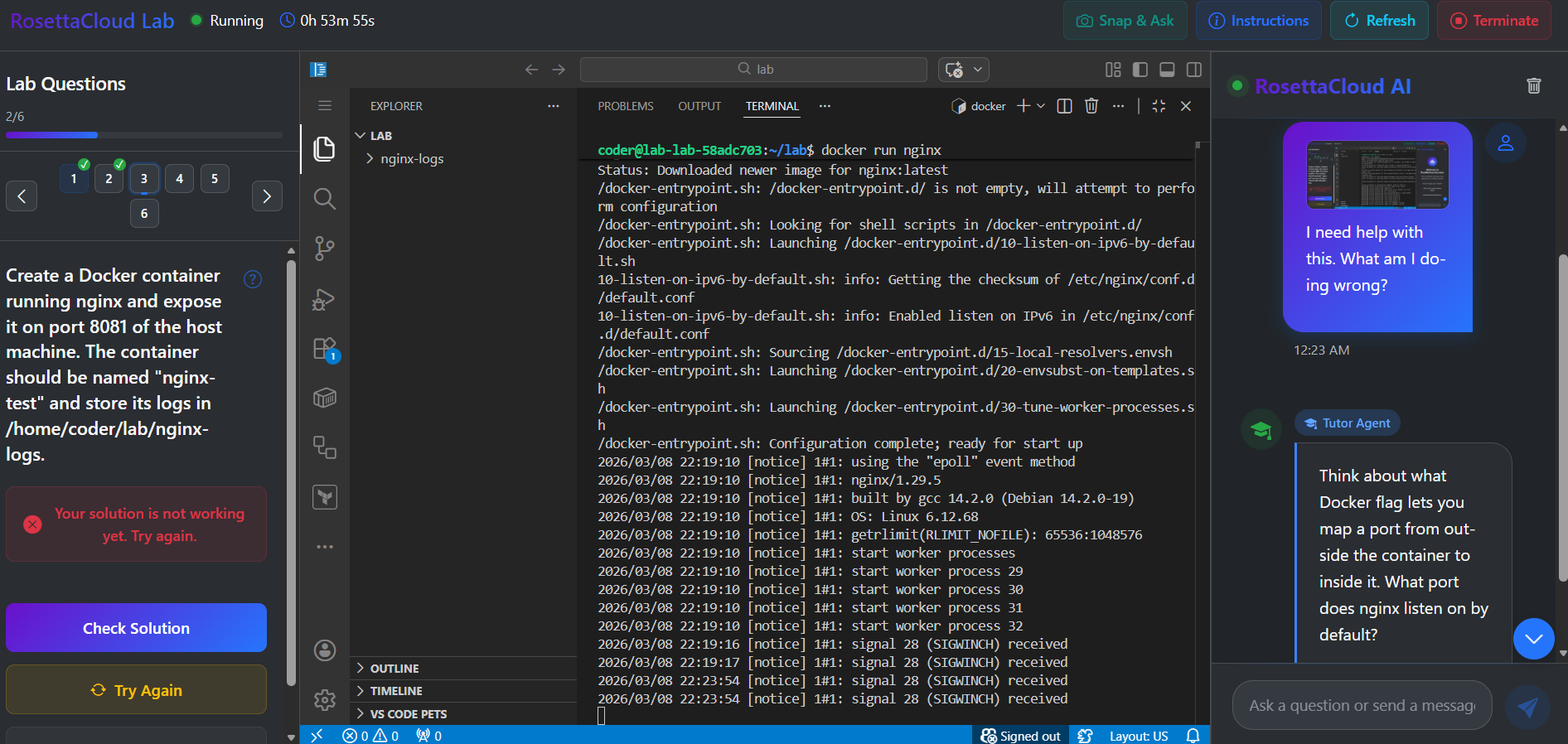Terminate the lab session
Image resolution: width=1568 pixels, height=744 pixels.
coord(1494,21)
